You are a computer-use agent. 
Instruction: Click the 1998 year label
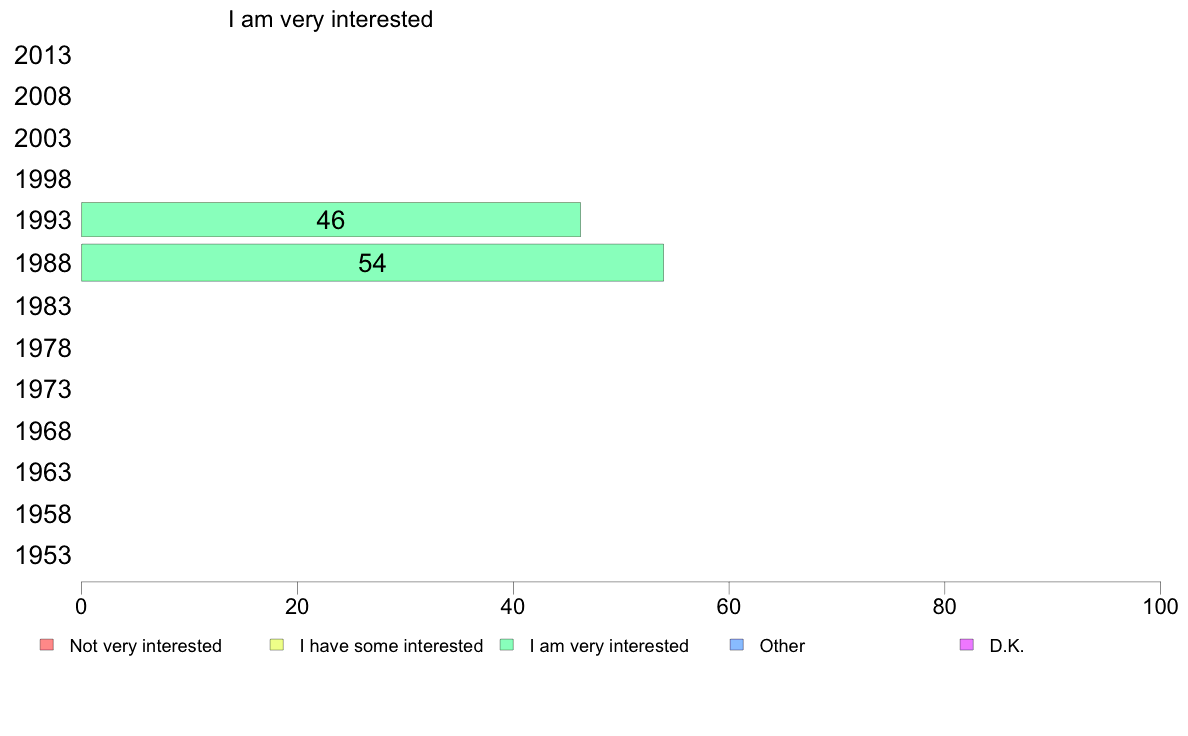pyautogui.click(x=42, y=180)
